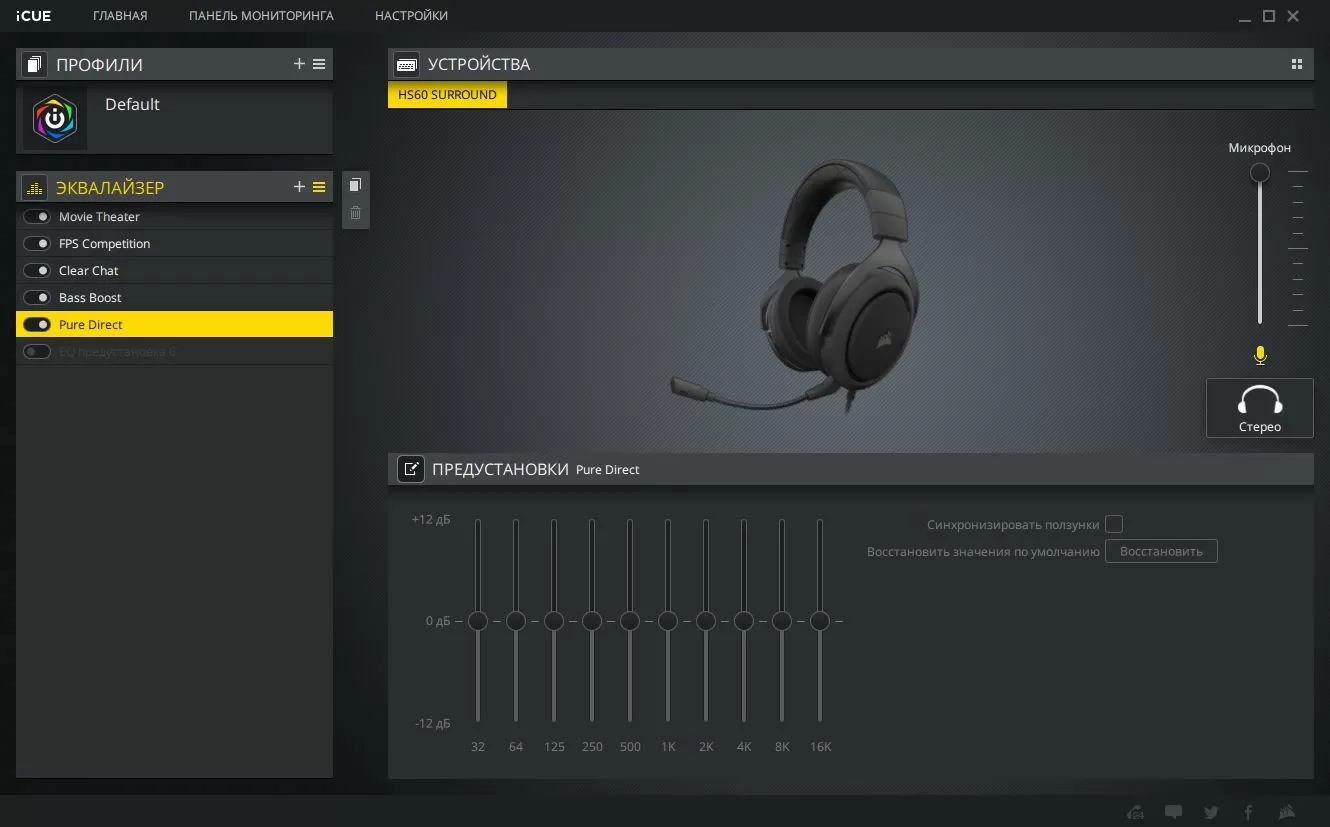
Task: Click the 64 Hz equalizer slider knob
Action: tap(516, 621)
